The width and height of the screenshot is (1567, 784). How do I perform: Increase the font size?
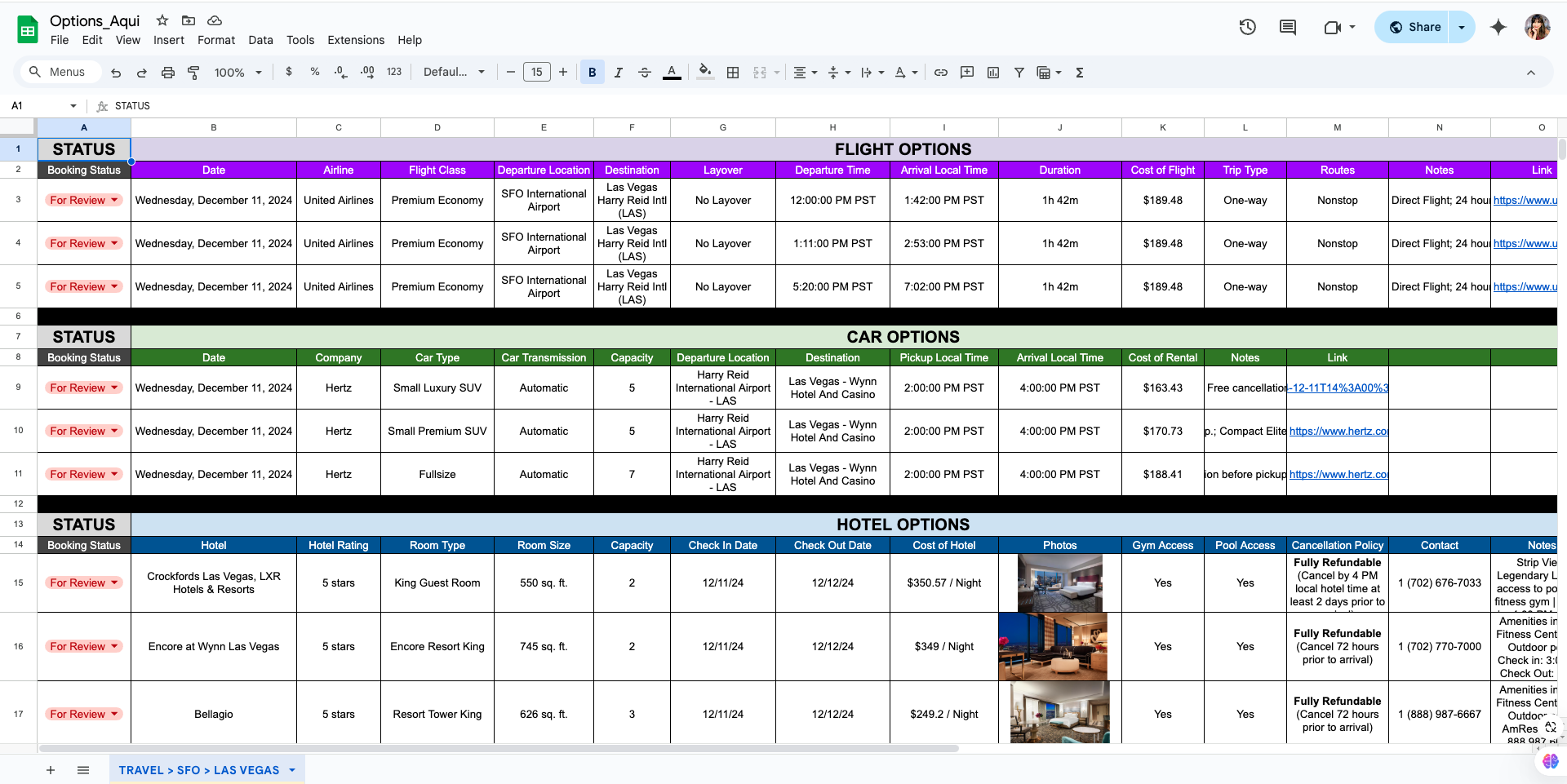pyautogui.click(x=563, y=73)
